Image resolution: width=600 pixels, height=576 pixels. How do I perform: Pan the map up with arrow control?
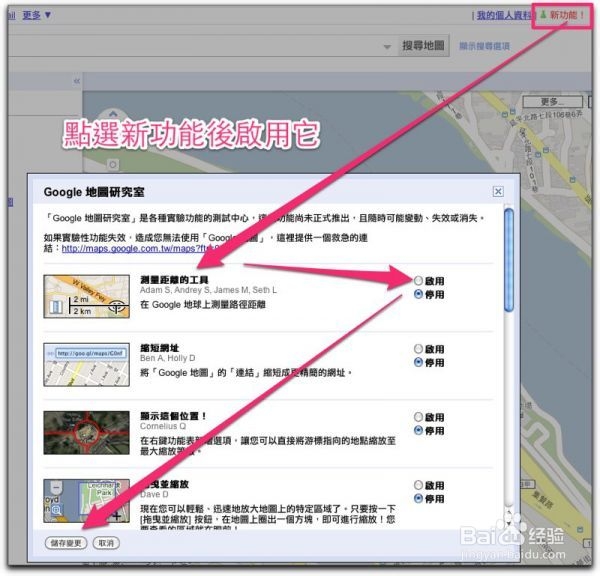tap(112, 114)
